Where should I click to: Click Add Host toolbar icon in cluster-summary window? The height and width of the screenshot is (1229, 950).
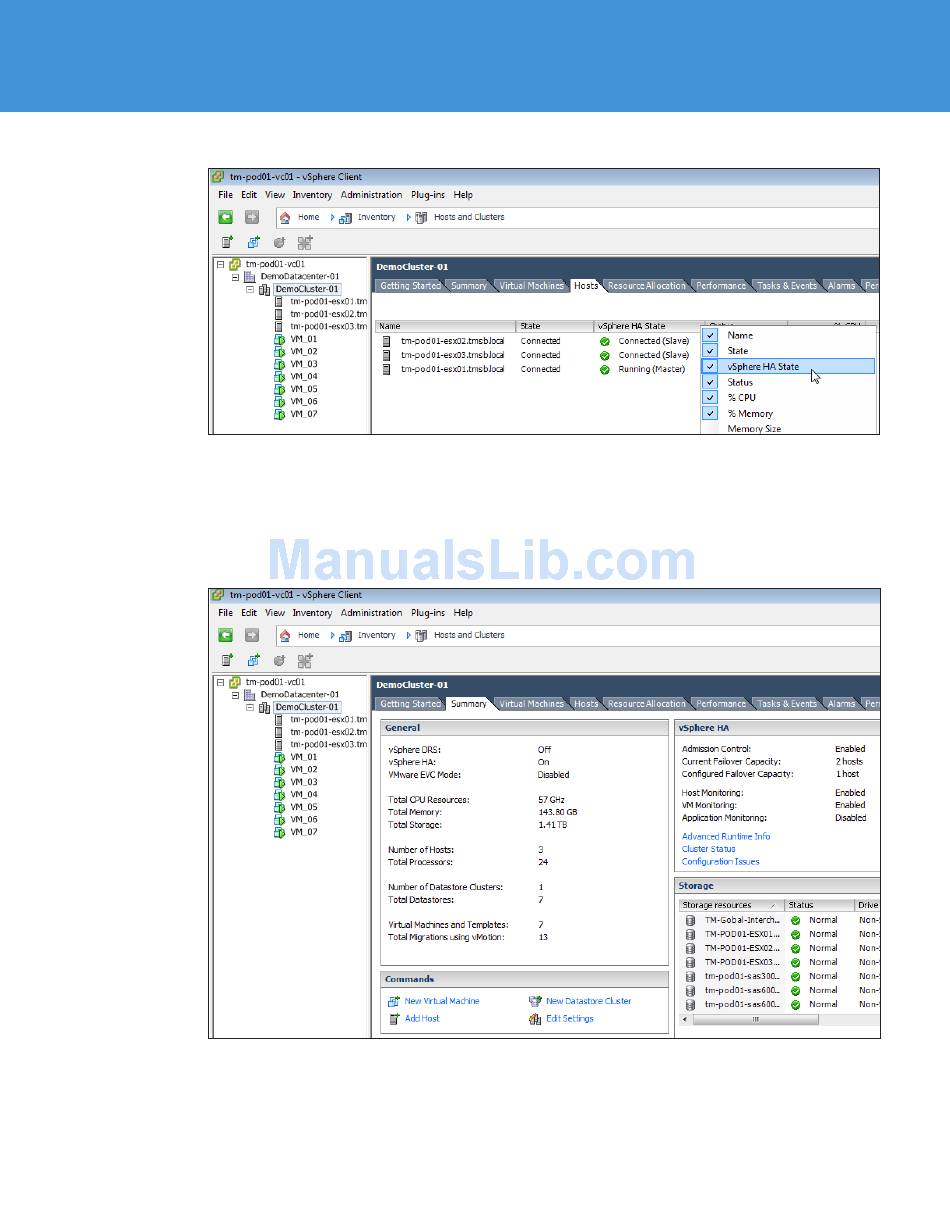click(228, 660)
